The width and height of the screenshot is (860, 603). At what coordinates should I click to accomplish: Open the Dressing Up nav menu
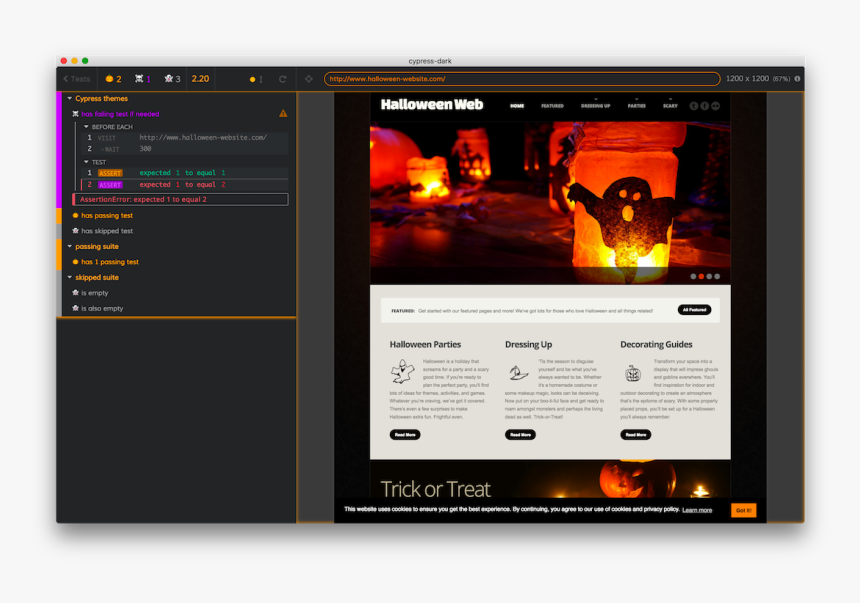coord(595,105)
